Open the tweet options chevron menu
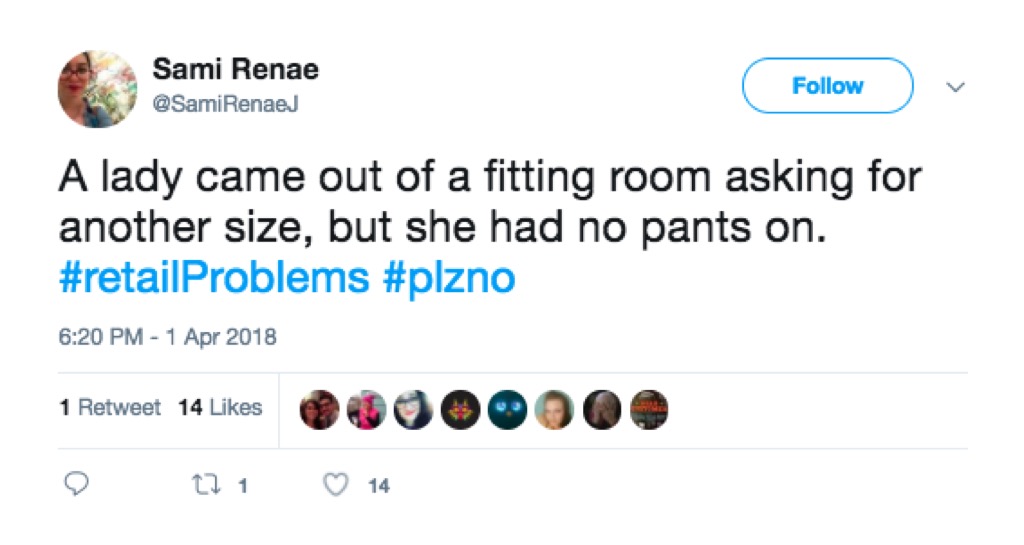The image size is (1024, 545). tap(955, 87)
